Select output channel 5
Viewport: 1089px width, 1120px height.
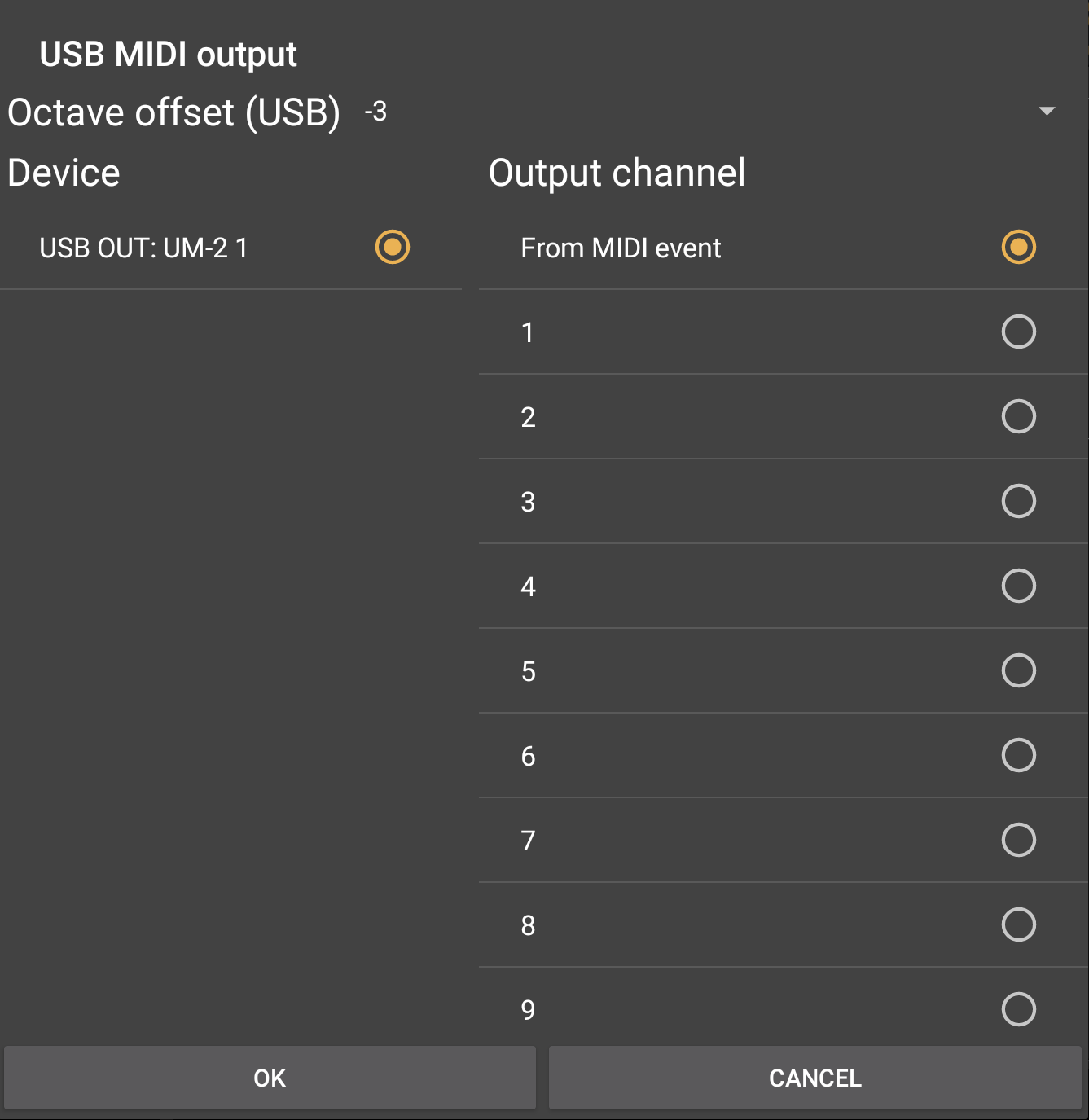tap(1018, 671)
